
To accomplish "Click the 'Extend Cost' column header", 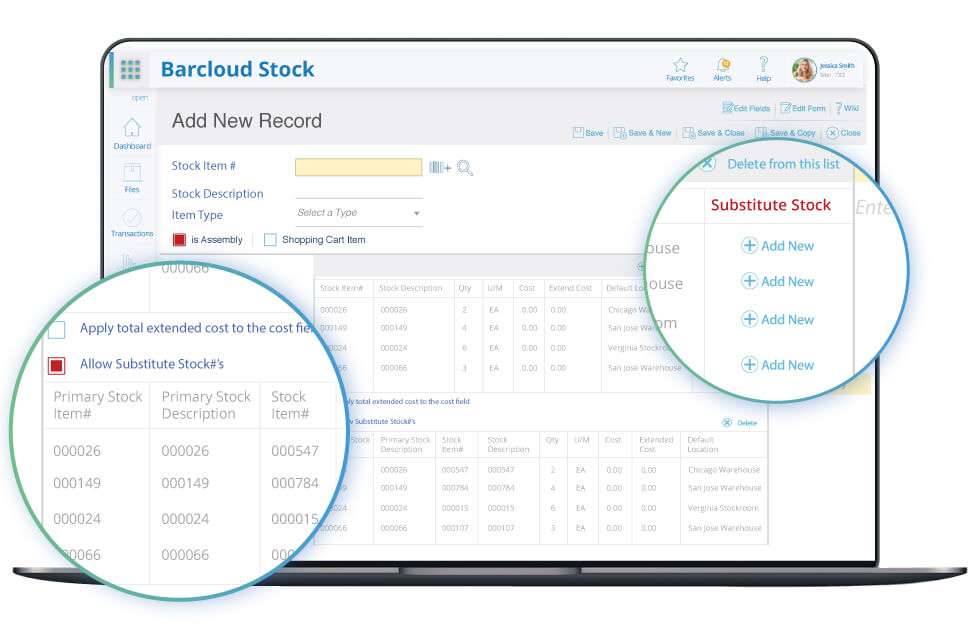I will [570, 288].
